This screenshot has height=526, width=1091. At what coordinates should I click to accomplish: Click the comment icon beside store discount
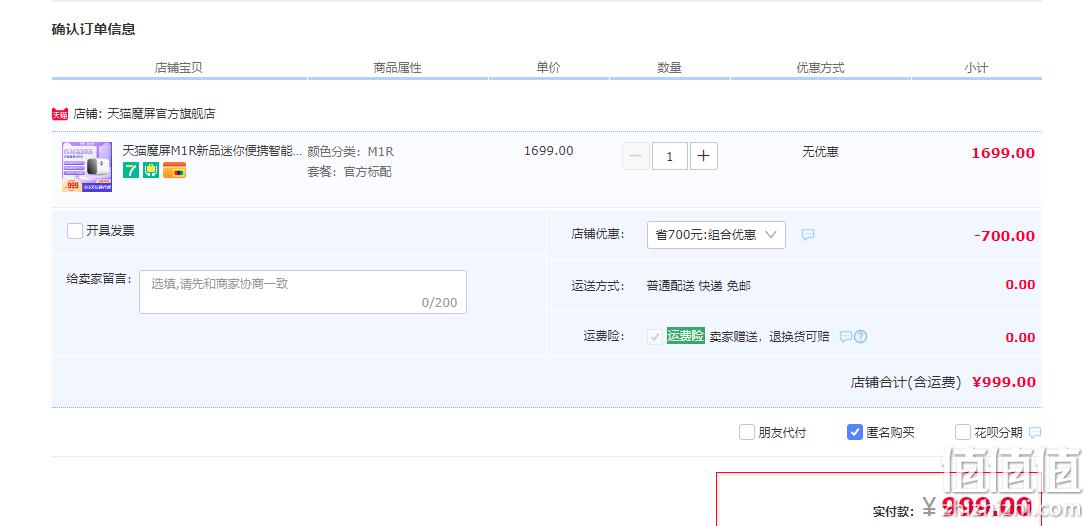pyautogui.click(x=808, y=234)
